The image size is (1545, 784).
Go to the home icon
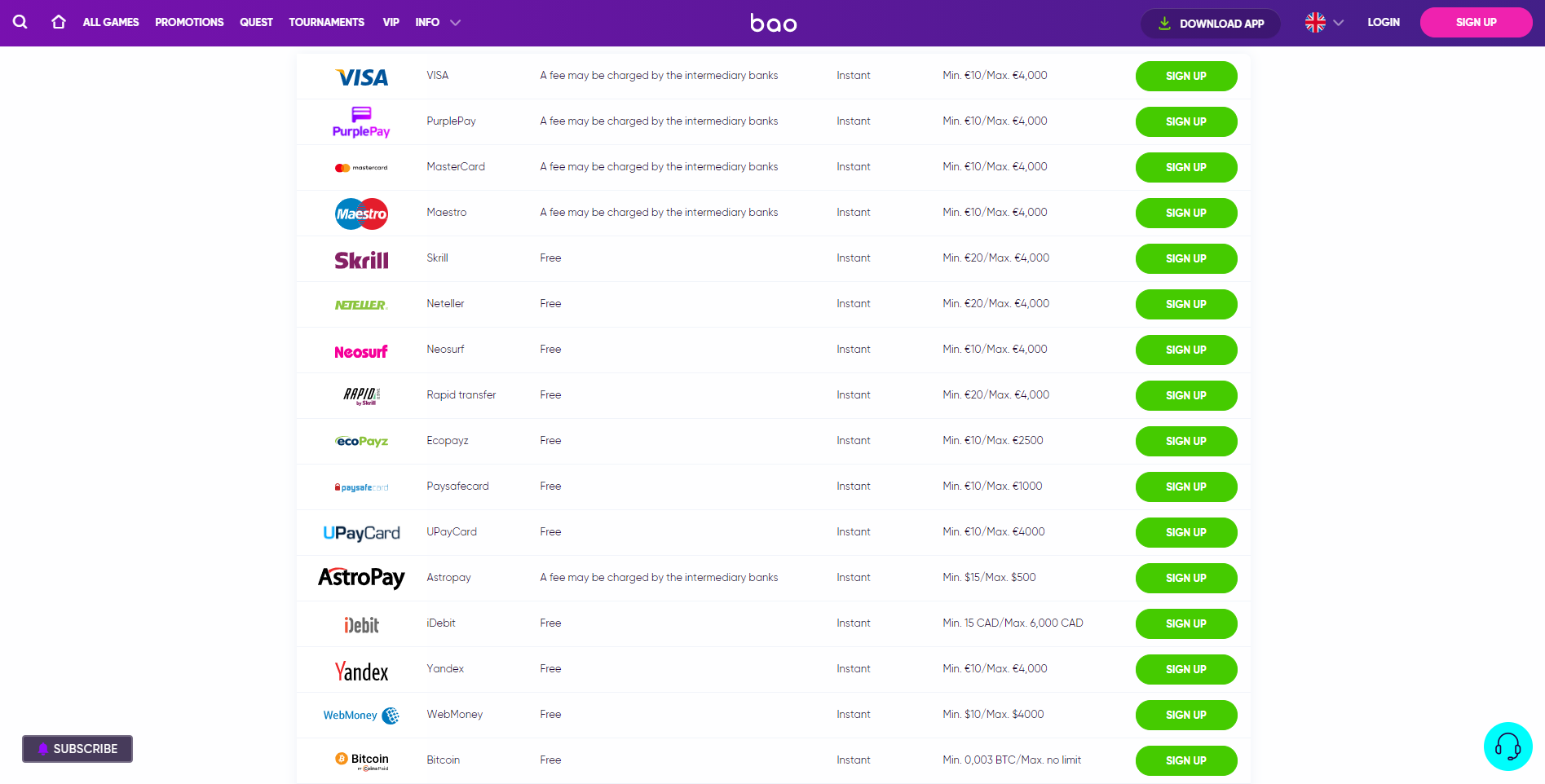coord(59,22)
